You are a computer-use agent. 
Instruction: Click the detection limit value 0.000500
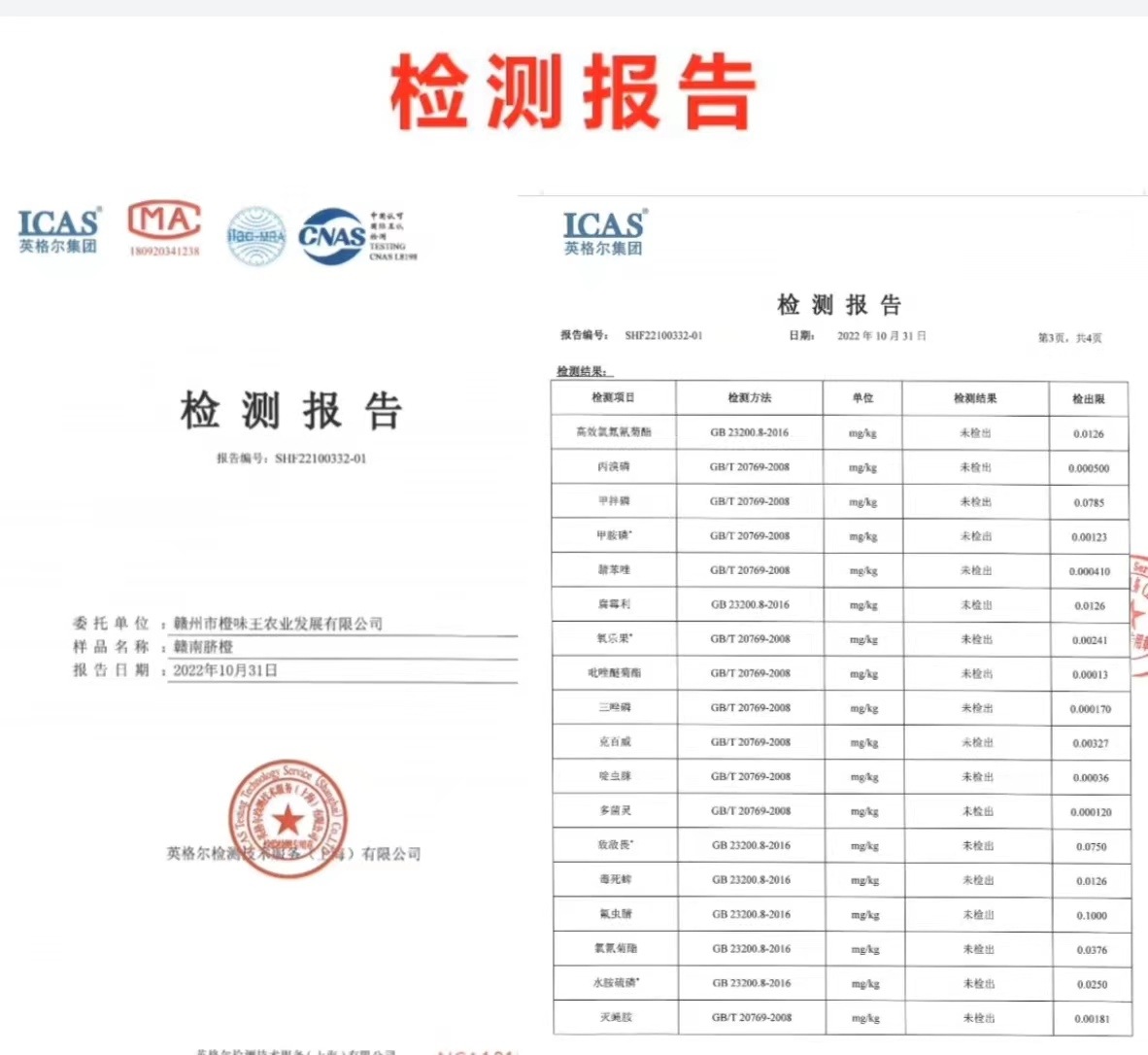pyautogui.click(x=1089, y=468)
